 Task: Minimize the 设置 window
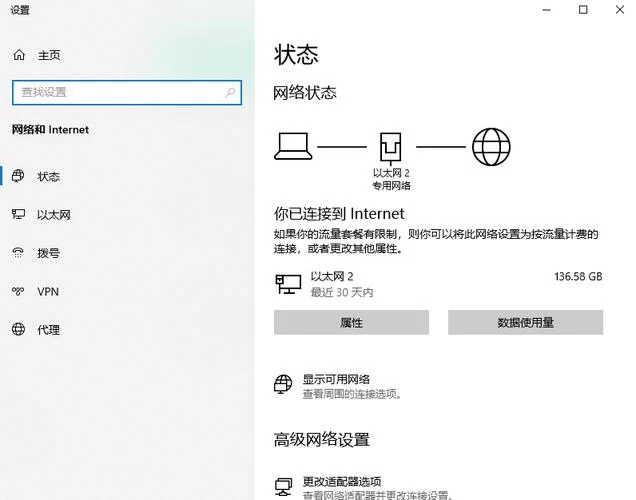(x=547, y=10)
